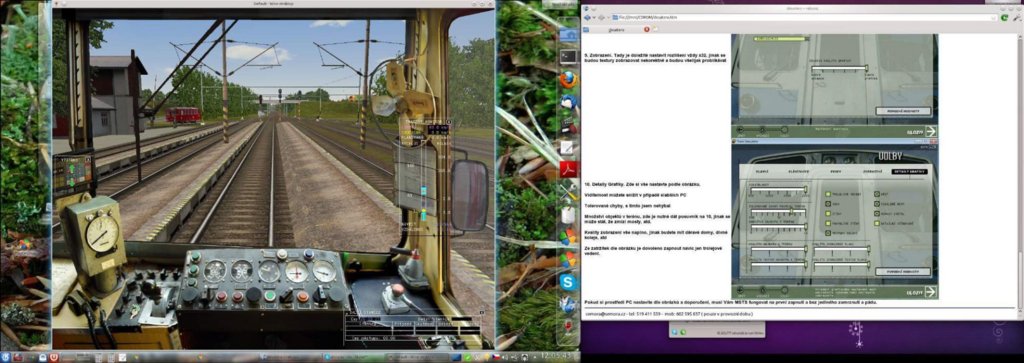
Task: Open Thunderbird mail from the dock
Action: click(569, 103)
